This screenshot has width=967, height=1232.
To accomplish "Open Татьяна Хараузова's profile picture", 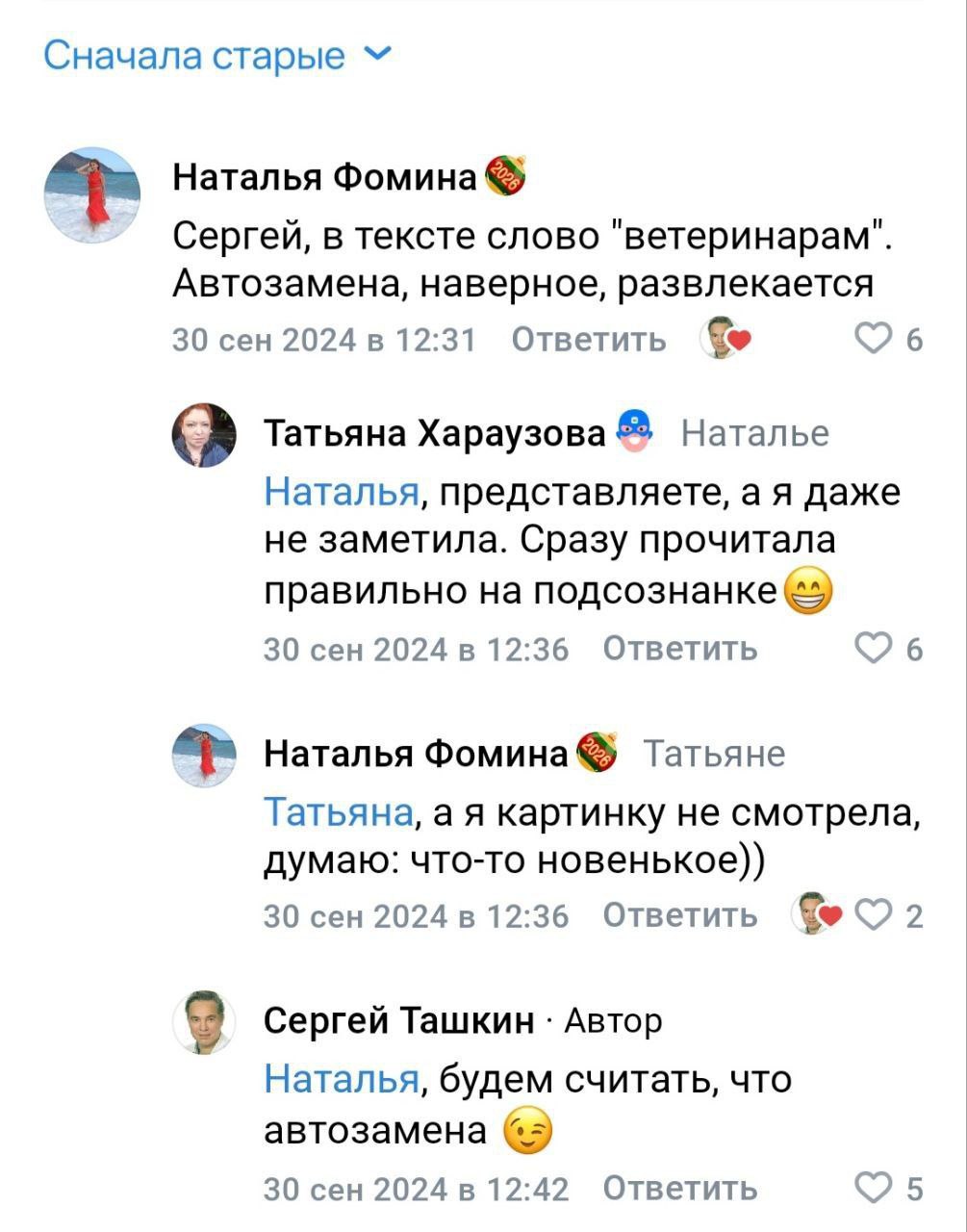I will pos(204,435).
